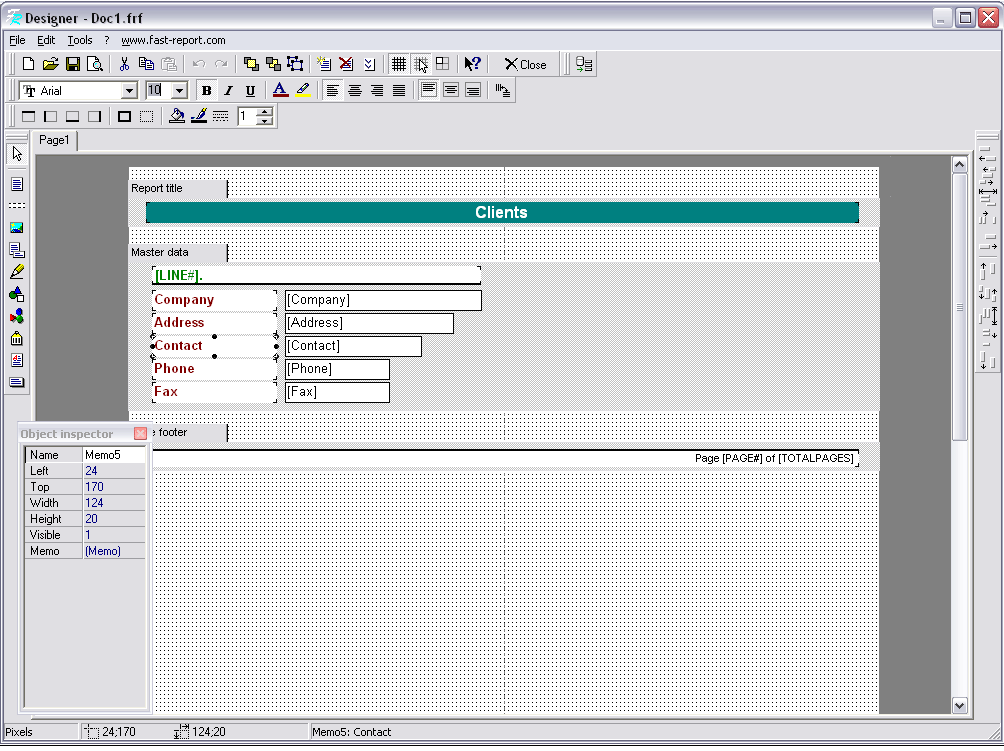Open the Preview report icon

pos(95,64)
